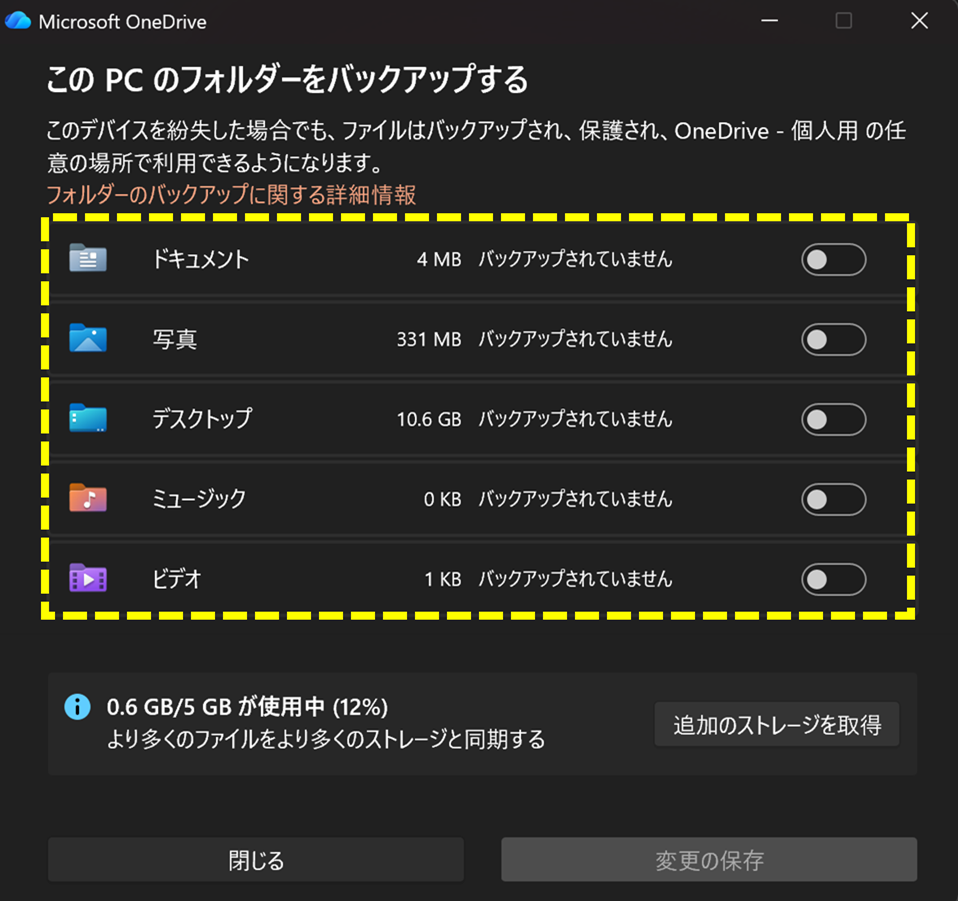Screen dimensions: 958x901
Task: Click the OneDrive cloud icon in title bar
Action: coord(18,21)
